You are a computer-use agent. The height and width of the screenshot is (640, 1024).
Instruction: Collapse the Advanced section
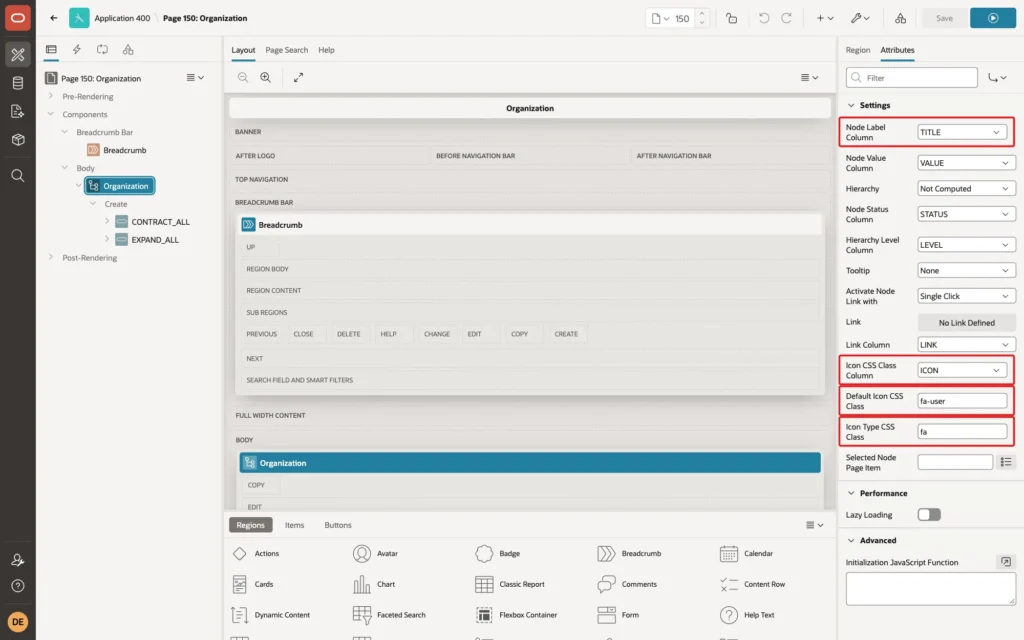pyautogui.click(x=851, y=540)
